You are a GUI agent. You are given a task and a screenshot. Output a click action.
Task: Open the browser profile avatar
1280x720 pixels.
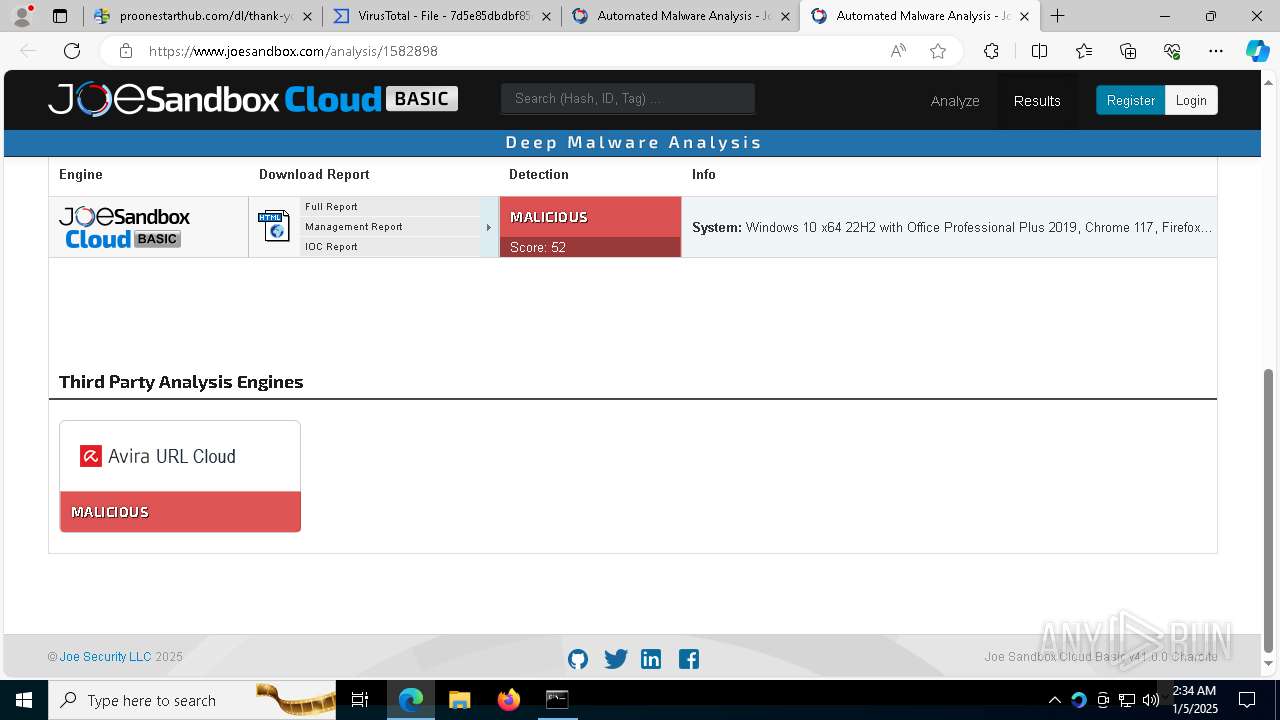tap(22, 16)
